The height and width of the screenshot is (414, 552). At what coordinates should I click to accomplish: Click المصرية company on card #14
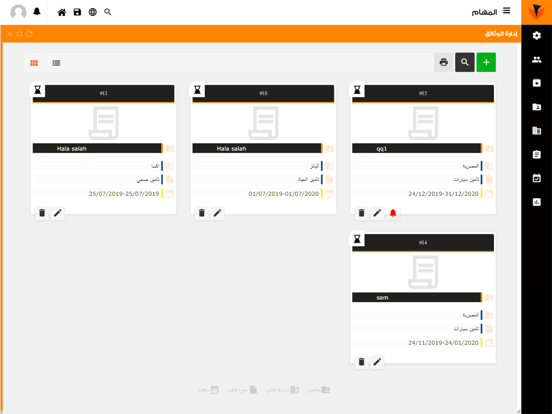tap(471, 315)
